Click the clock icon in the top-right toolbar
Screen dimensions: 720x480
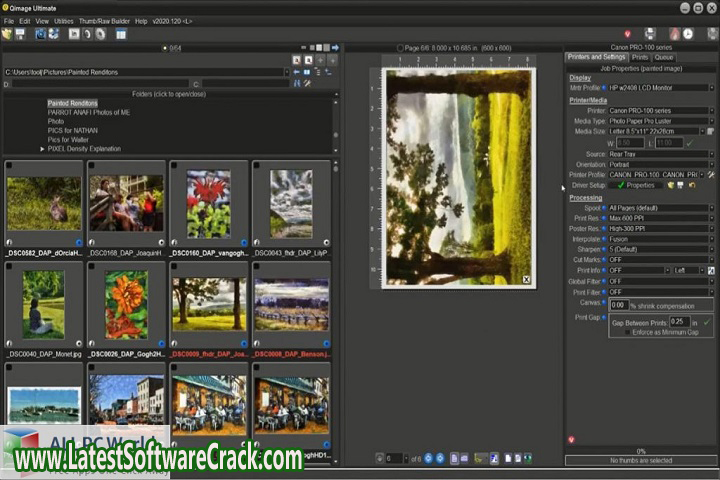(689, 34)
